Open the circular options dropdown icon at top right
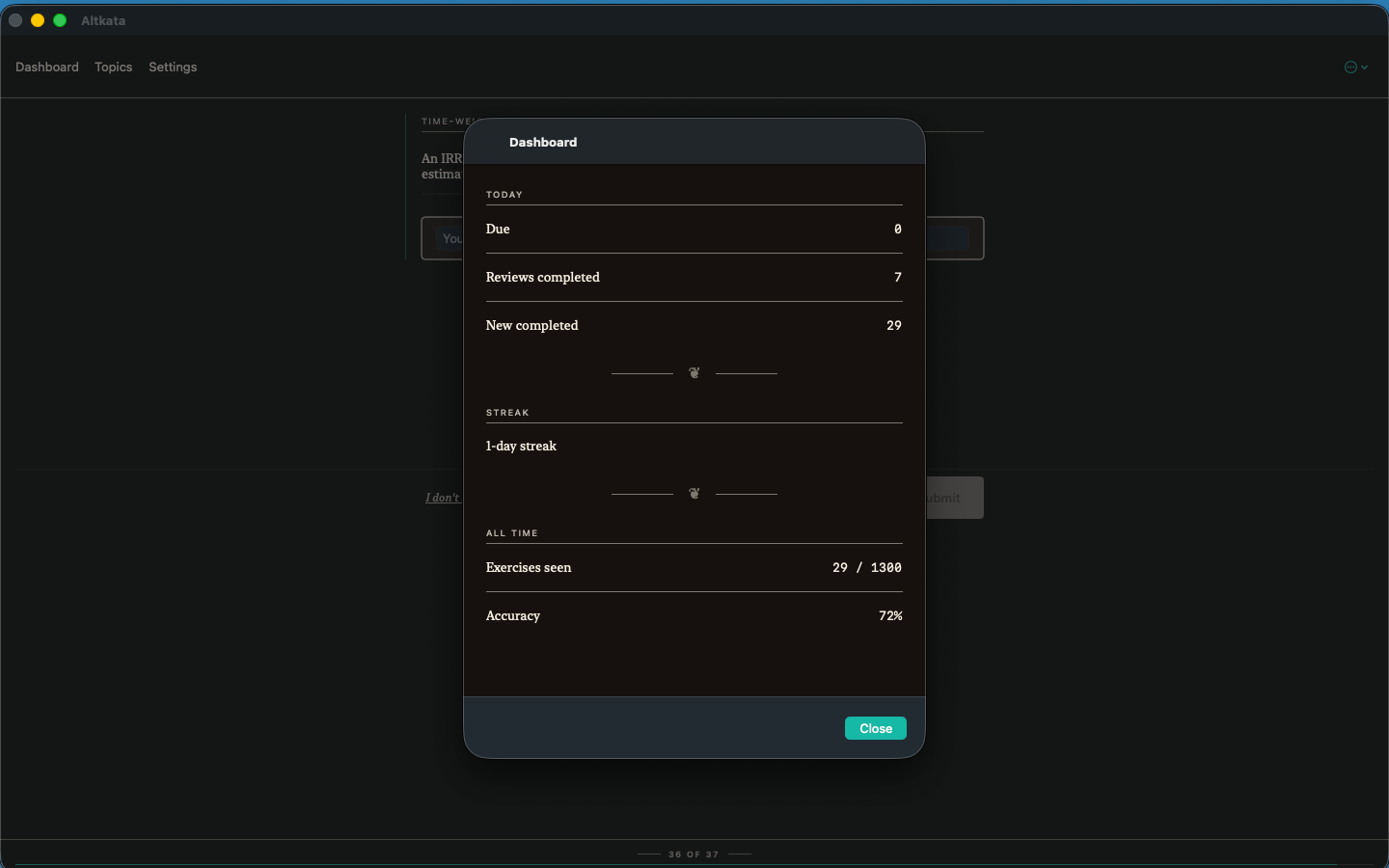Screen dimensions: 1389x868 (x=1356, y=67)
